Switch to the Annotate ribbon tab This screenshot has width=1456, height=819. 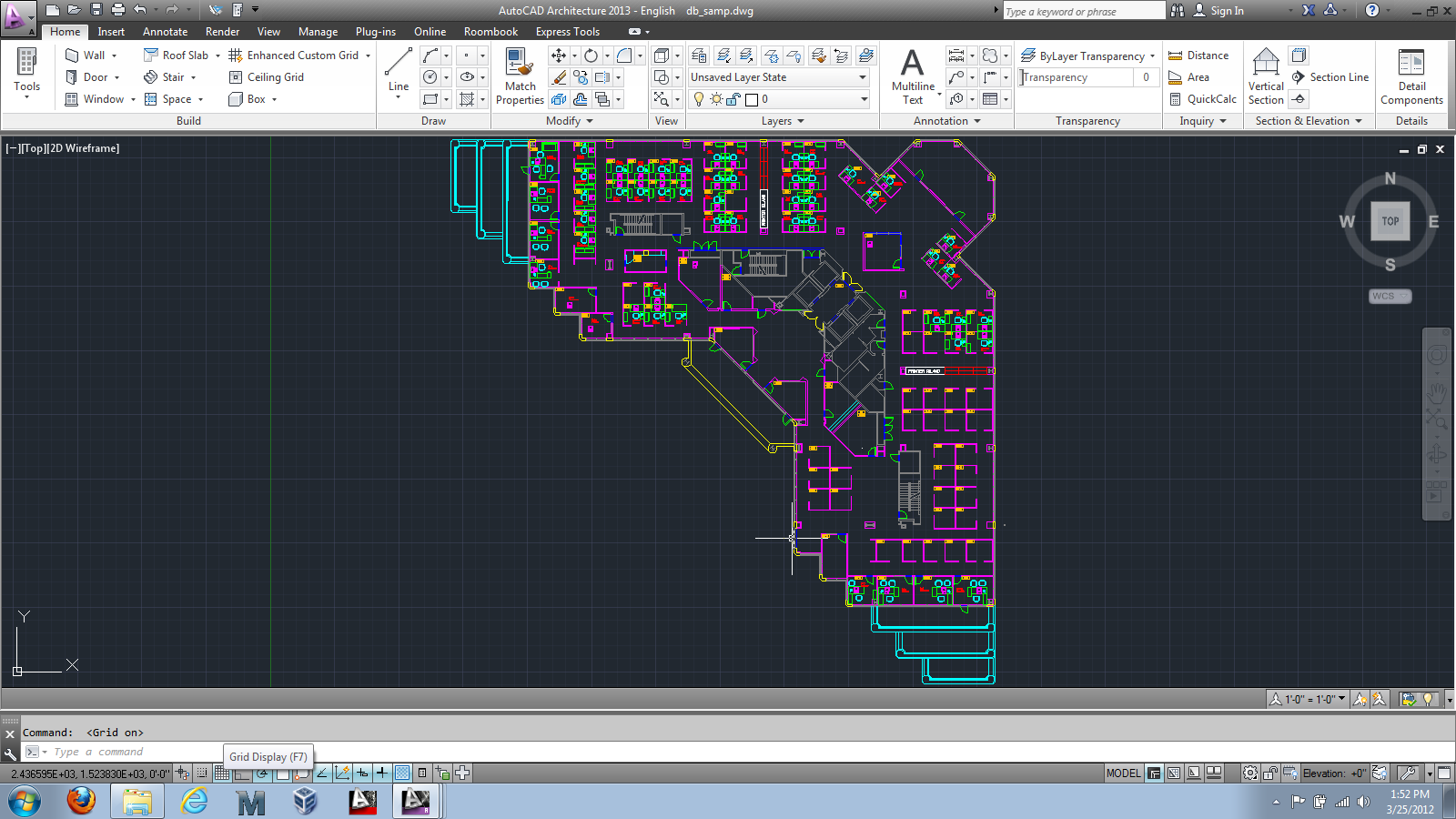click(165, 32)
